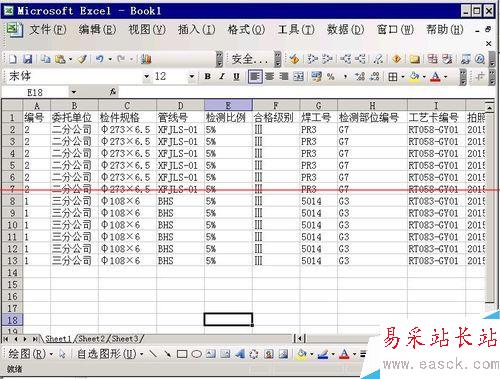Click the Name Box showing E18
This screenshot has height=379, width=500.
click(35, 92)
